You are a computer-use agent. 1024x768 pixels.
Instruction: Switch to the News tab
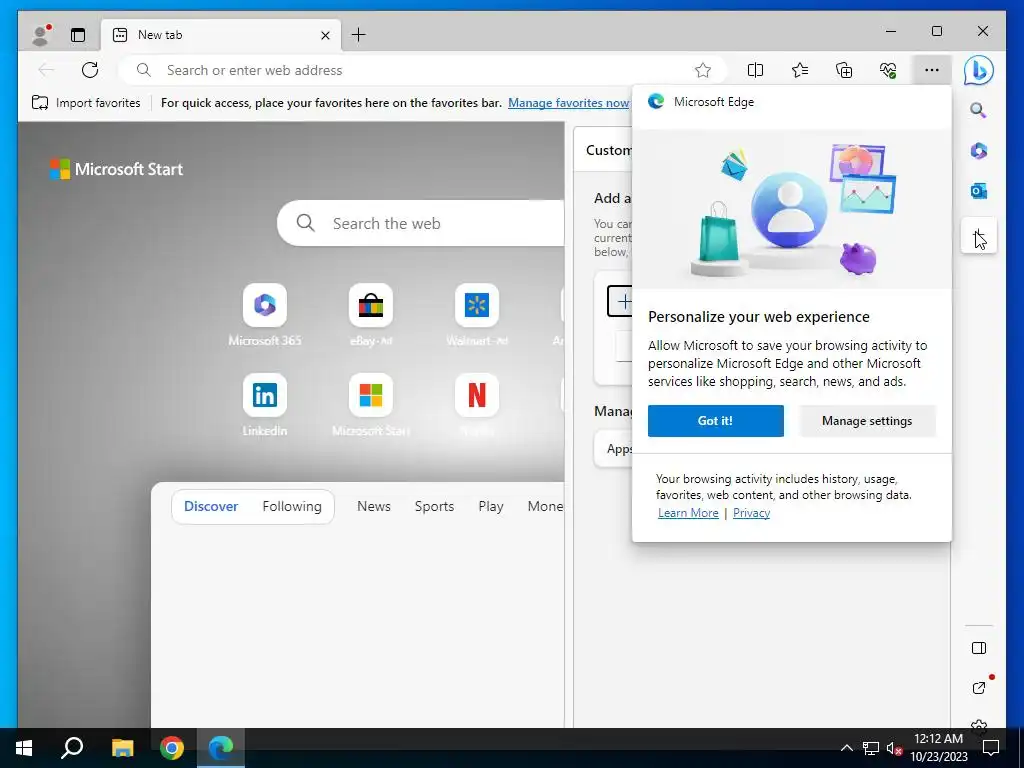pos(374,506)
